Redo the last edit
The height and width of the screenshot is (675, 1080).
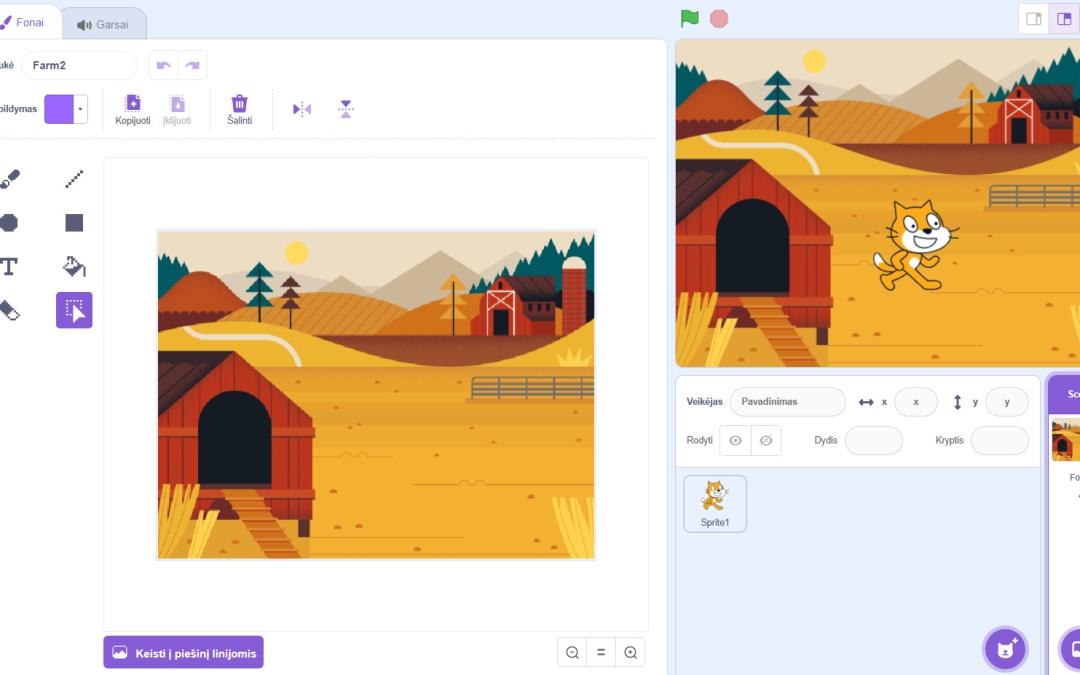point(192,65)
